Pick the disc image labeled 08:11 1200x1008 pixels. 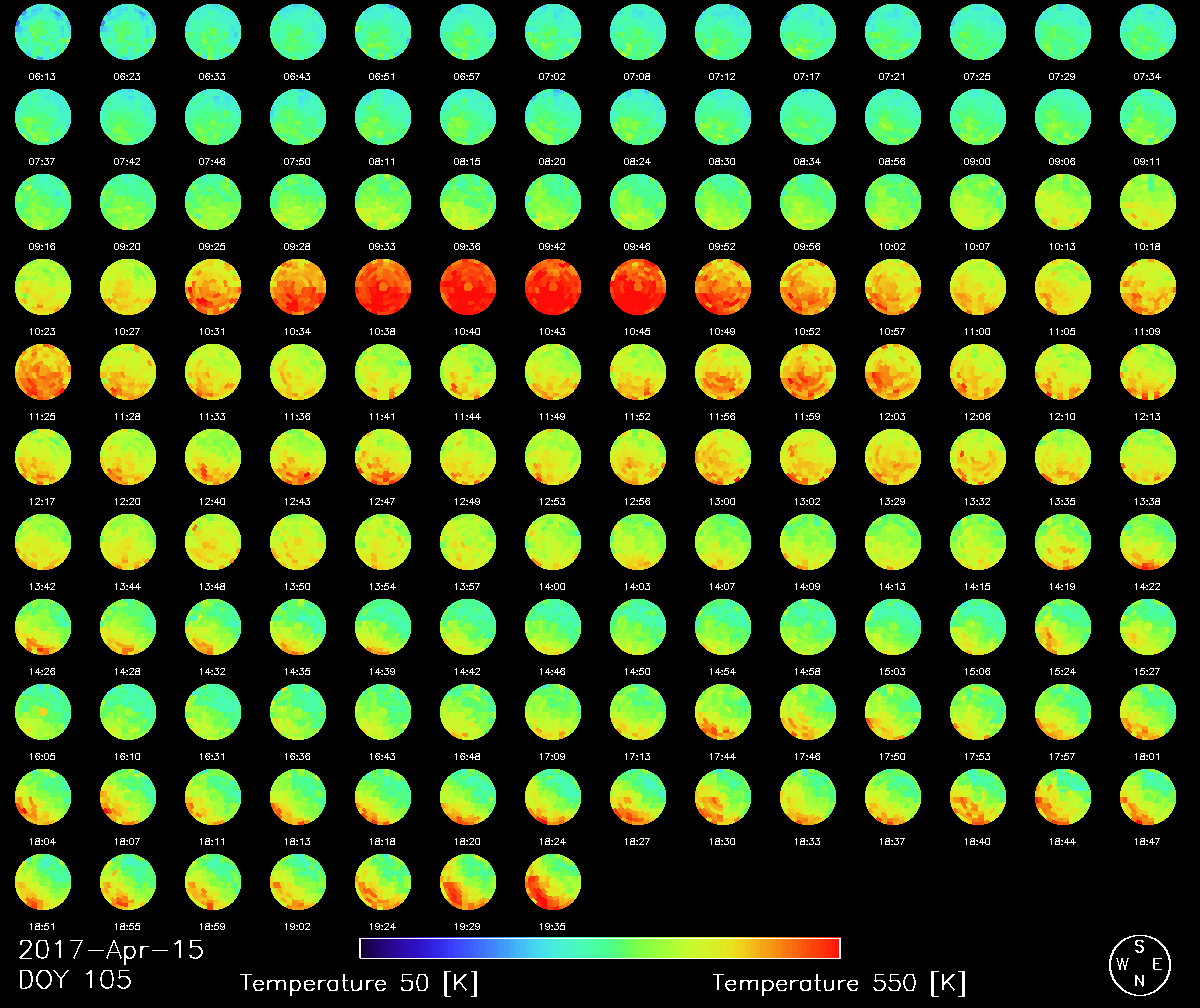click(383, 117)
